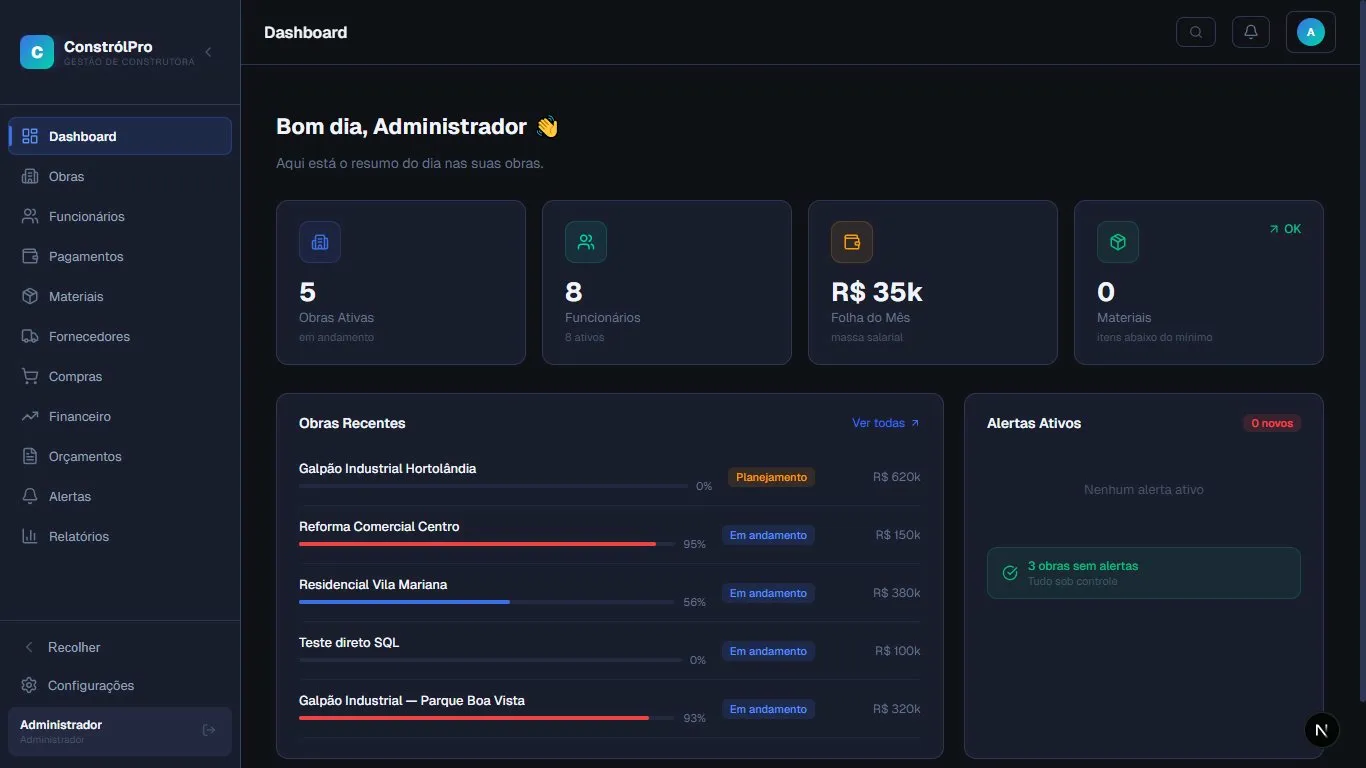The image size is (1366, 768).
Task: Click the logout icon beside Administrador
Action: point(209,730)
